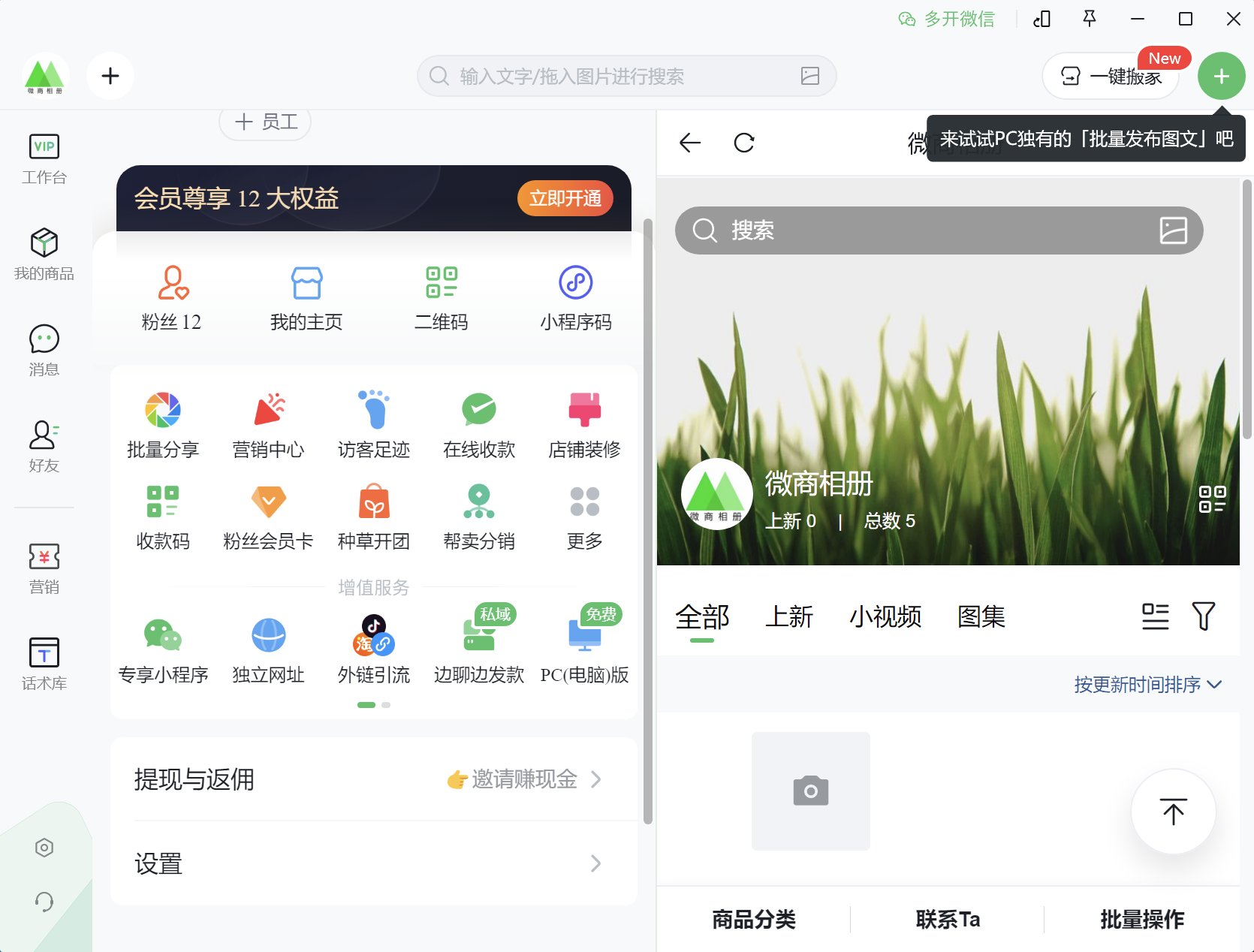
Task: Open 我的商品 in the sidebar
Action: point(44,255)
